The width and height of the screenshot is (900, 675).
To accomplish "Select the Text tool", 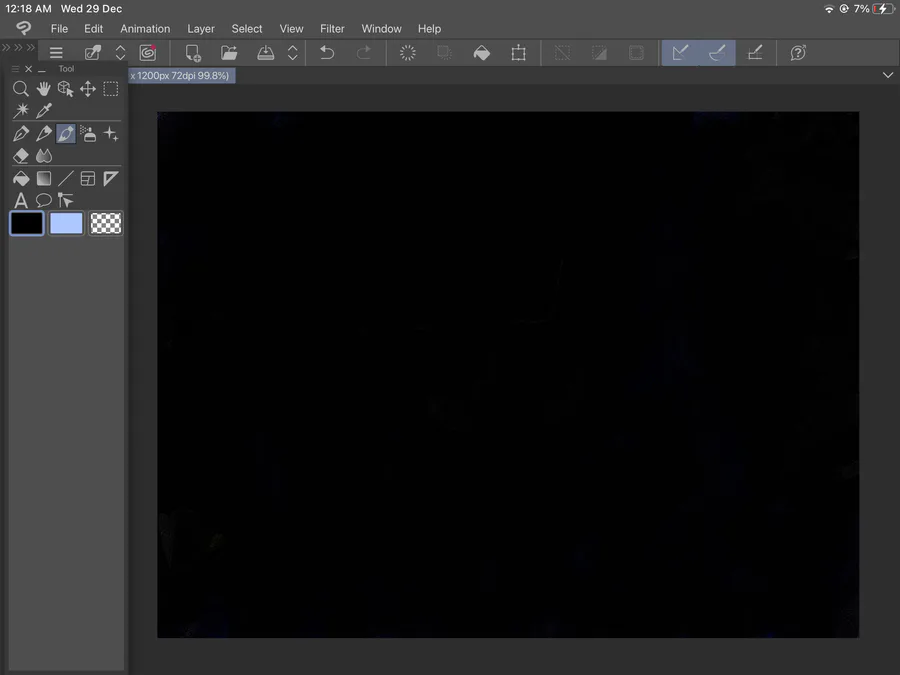I will point(21,200).
